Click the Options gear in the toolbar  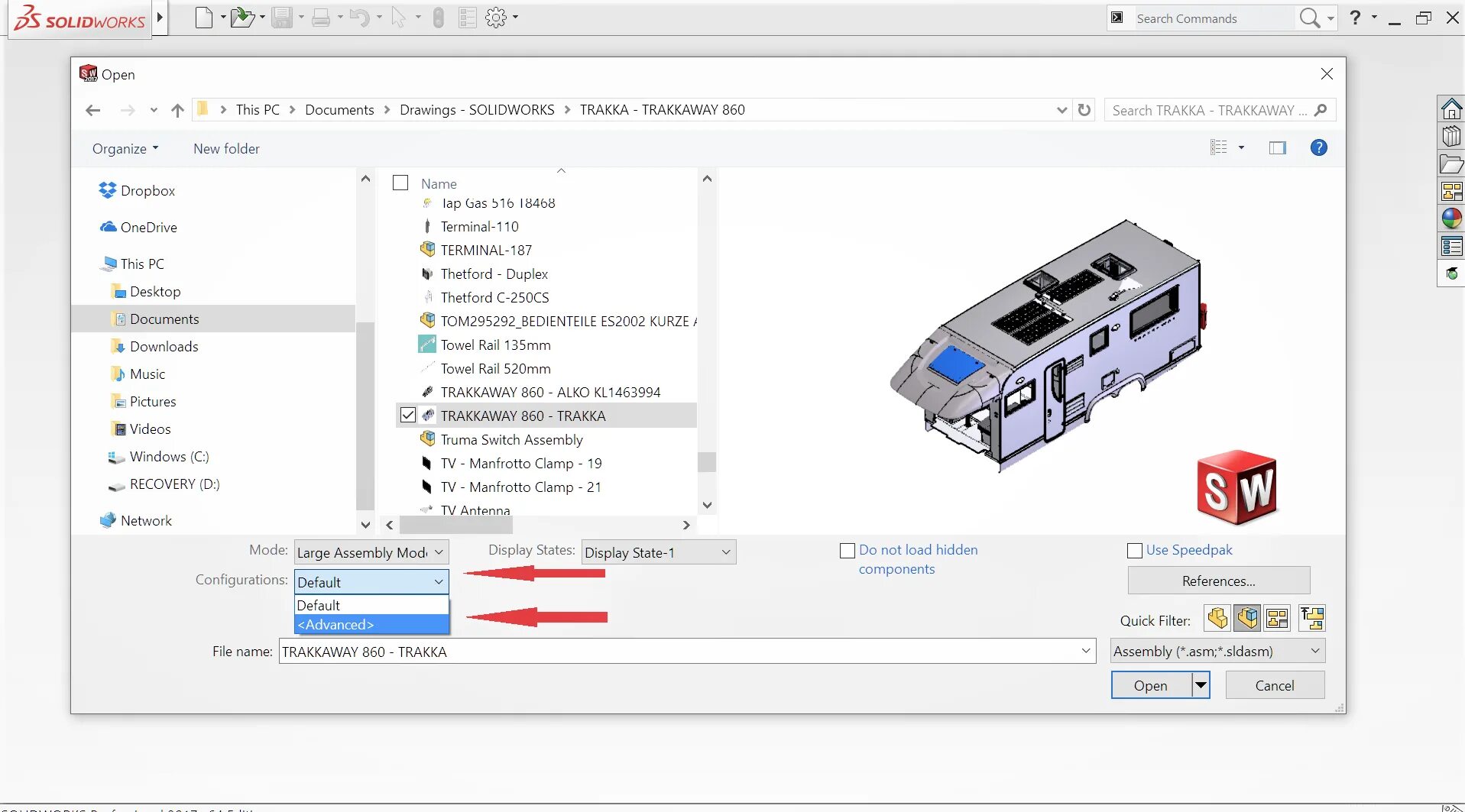pos(495,17)
